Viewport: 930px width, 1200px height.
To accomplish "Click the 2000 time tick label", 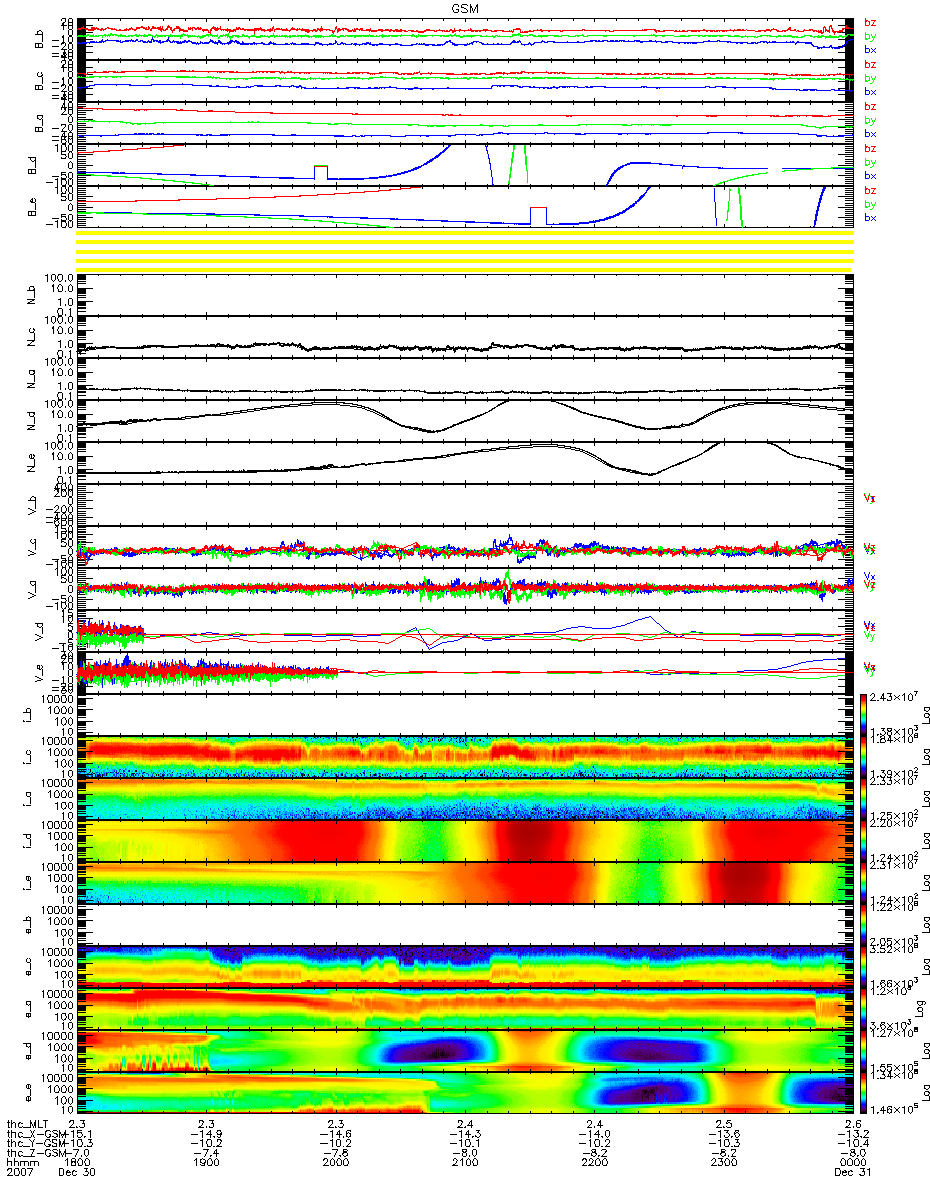I will pyautogui.click(x=335, y=1162).
